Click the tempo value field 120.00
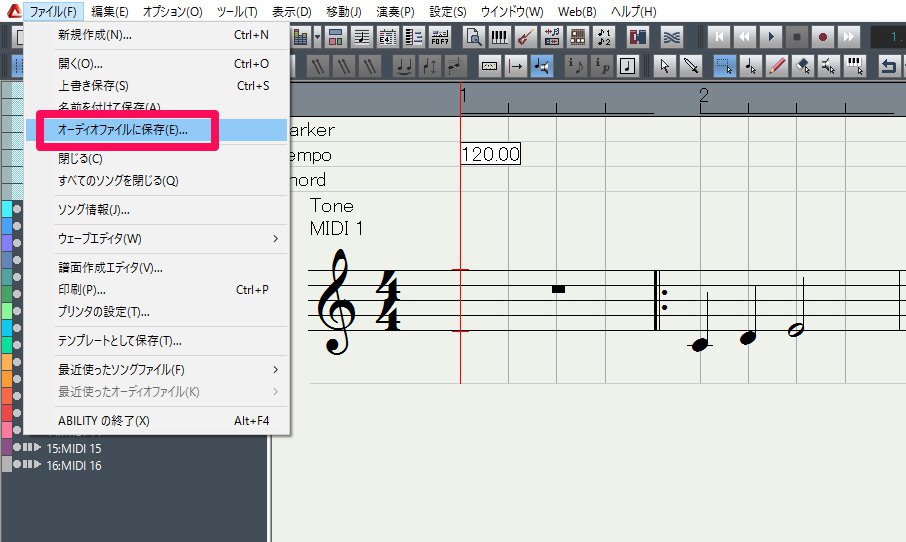 tap(490, 155)
